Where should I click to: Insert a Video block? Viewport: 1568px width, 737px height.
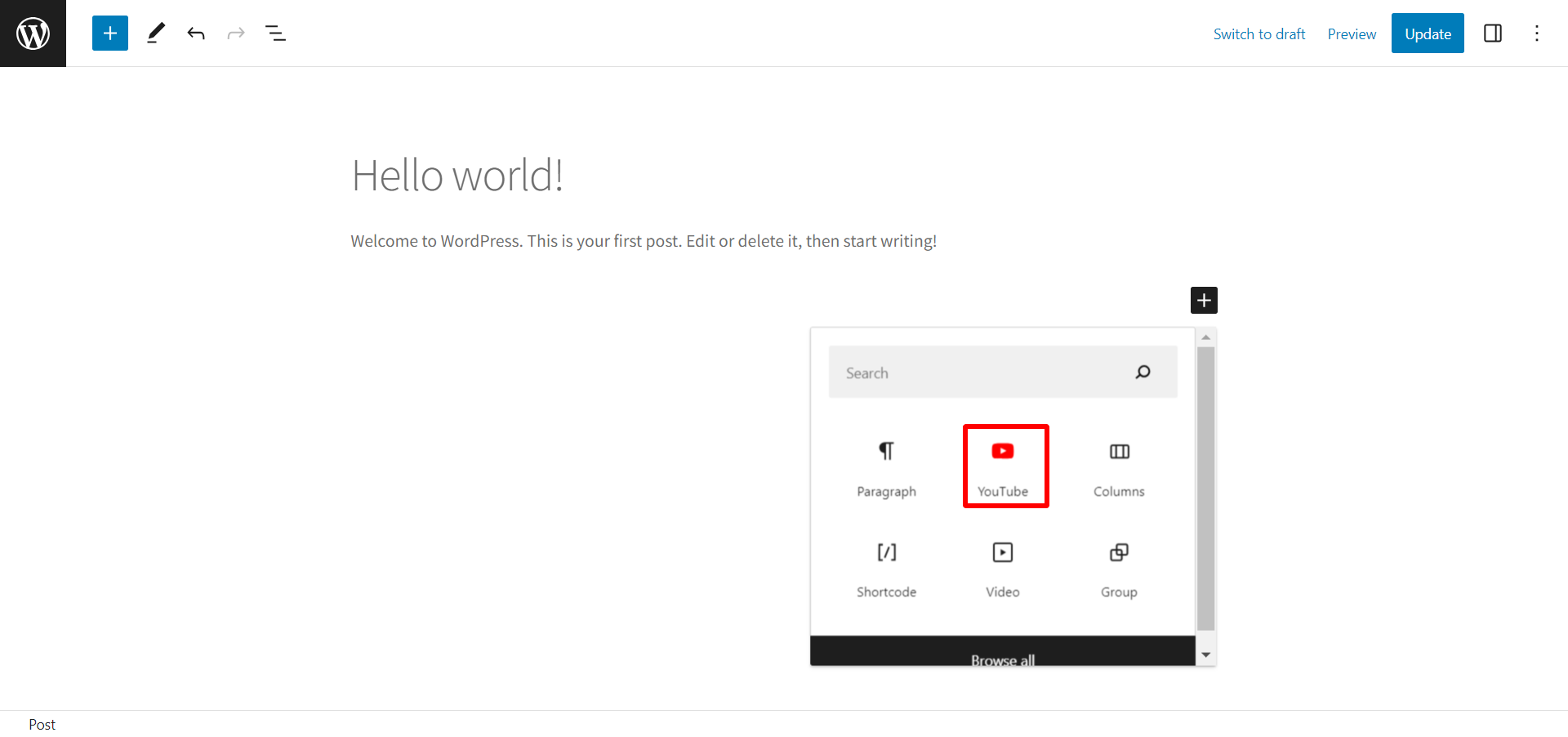(x=1003, y=569)
